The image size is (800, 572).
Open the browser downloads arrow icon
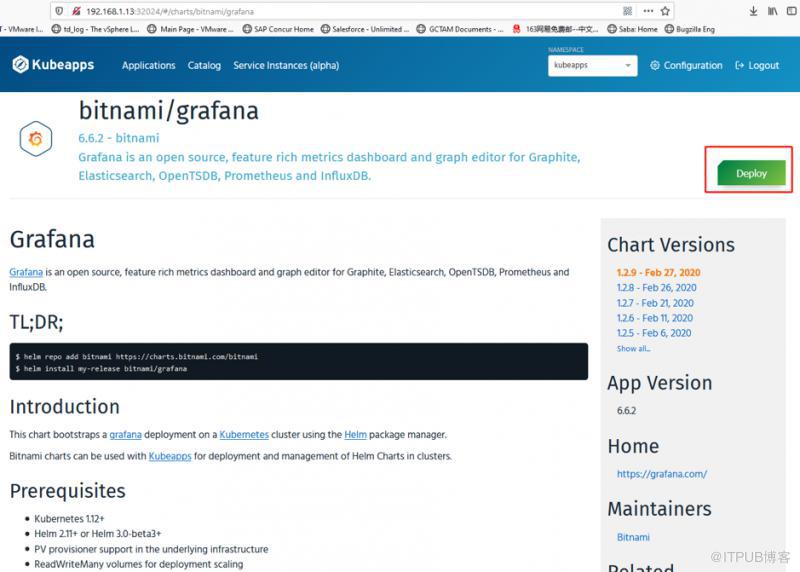(x=753, y=11)
